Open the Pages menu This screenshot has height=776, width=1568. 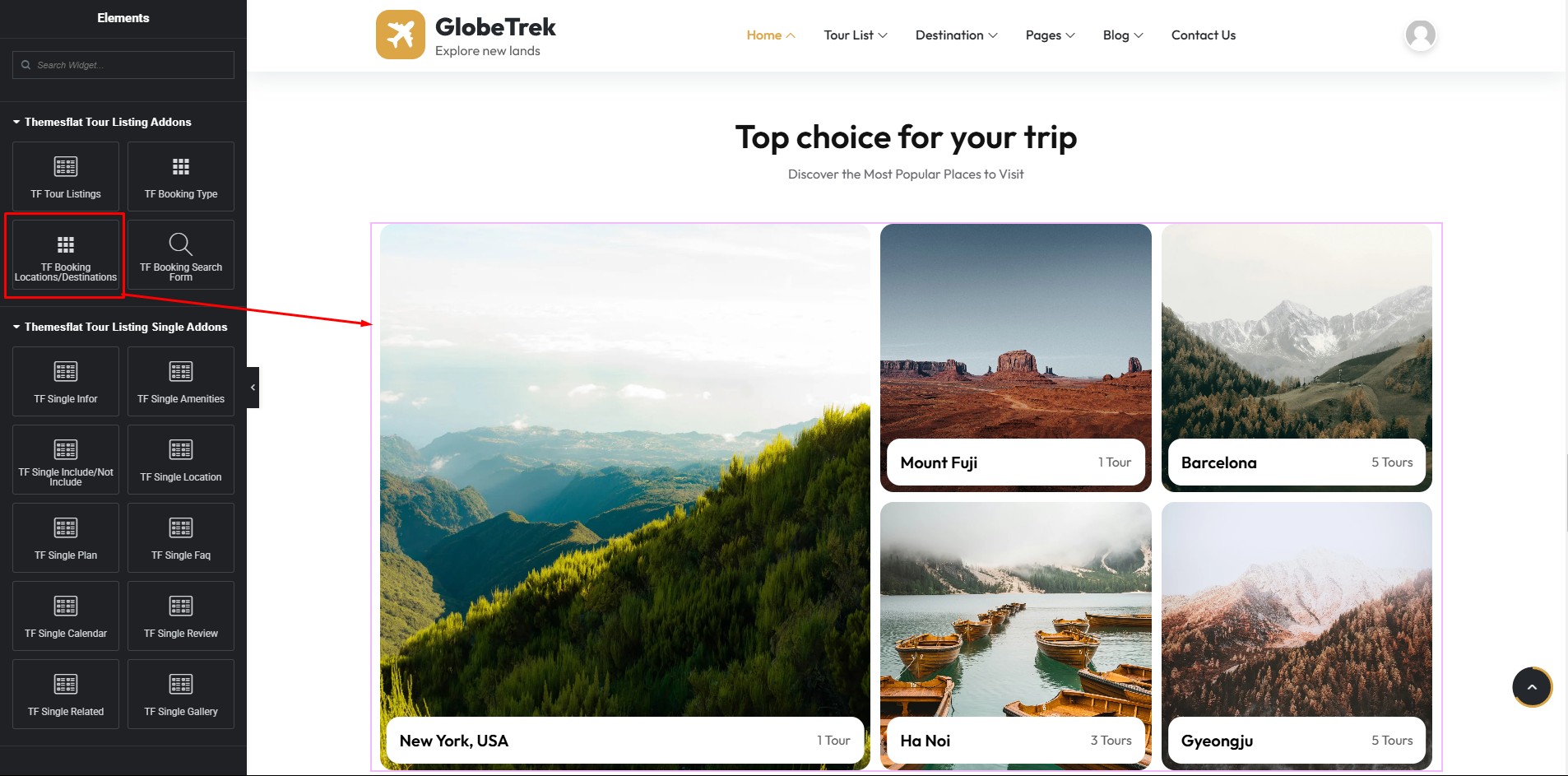pos(1050,35)
